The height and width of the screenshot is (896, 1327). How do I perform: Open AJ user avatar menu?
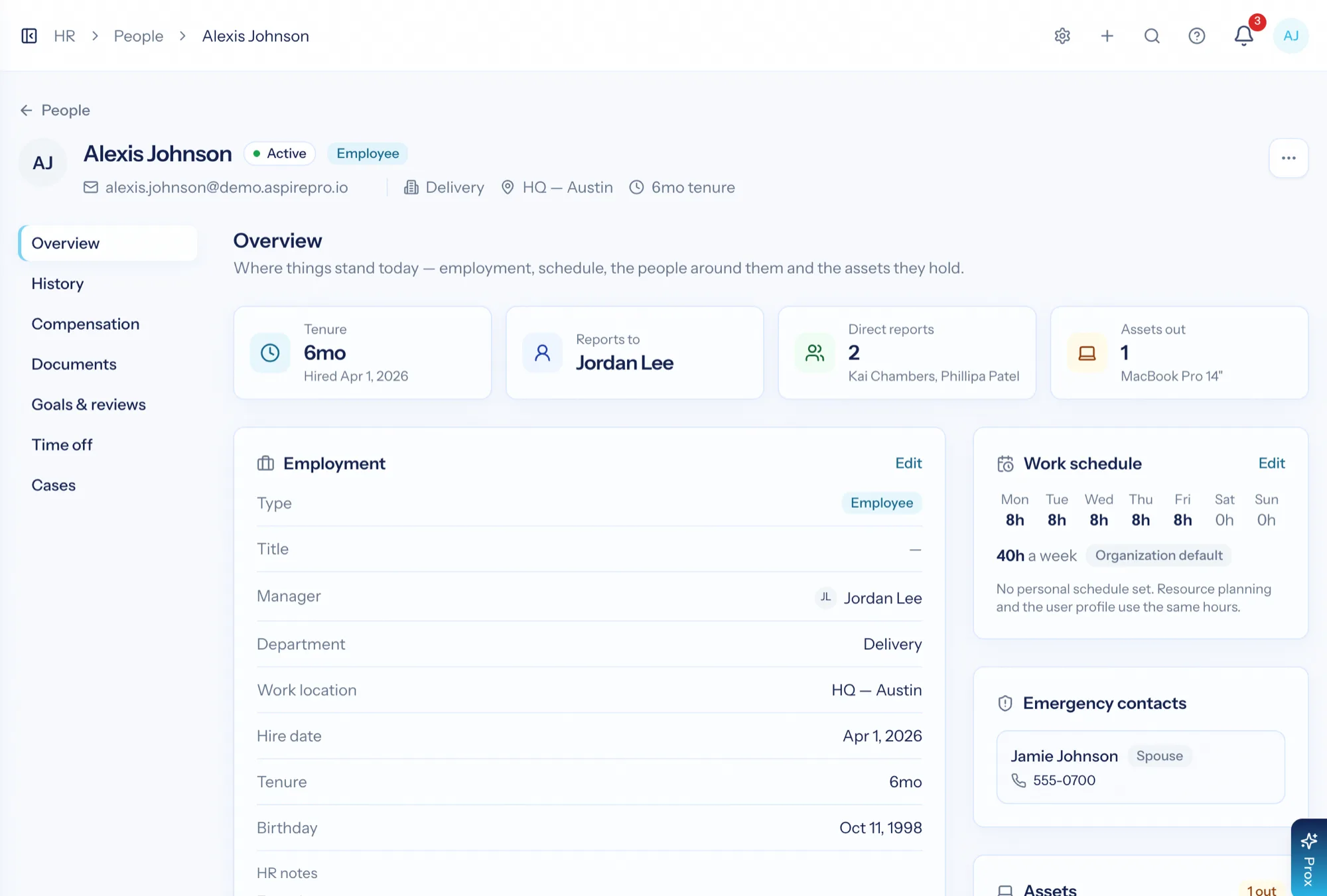1291,36
